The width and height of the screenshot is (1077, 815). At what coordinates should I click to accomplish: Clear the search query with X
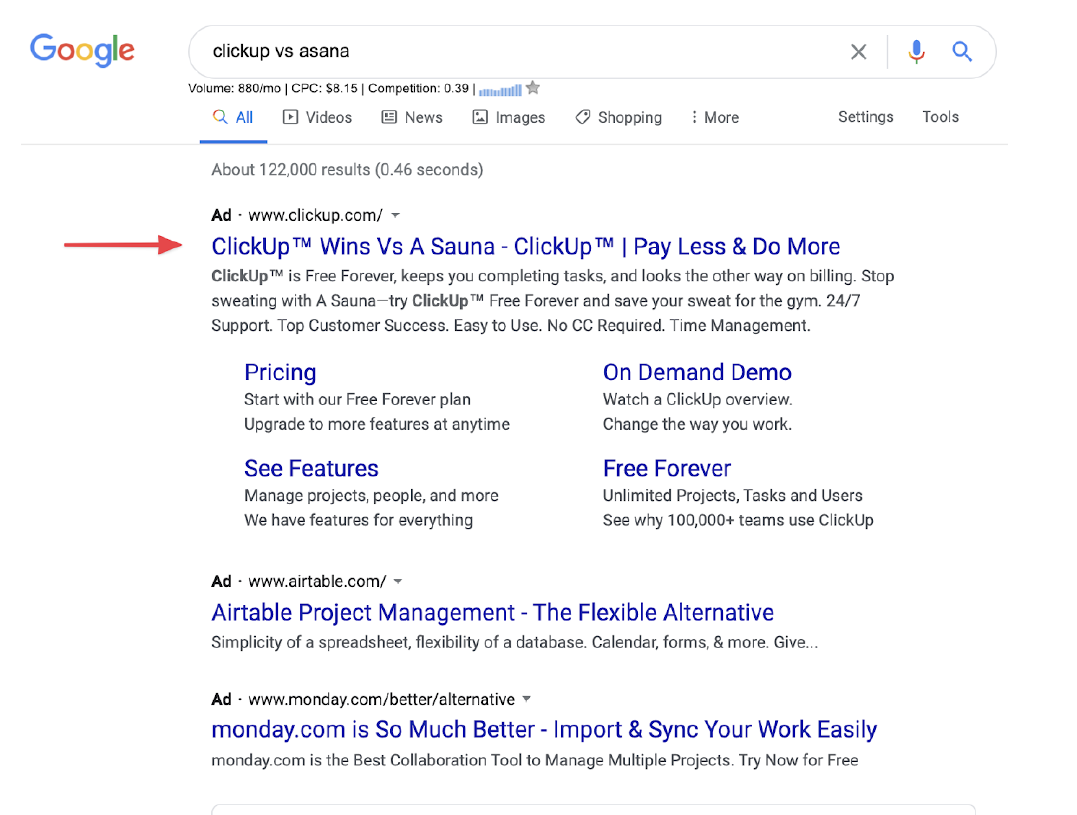(x=858, y=51)
